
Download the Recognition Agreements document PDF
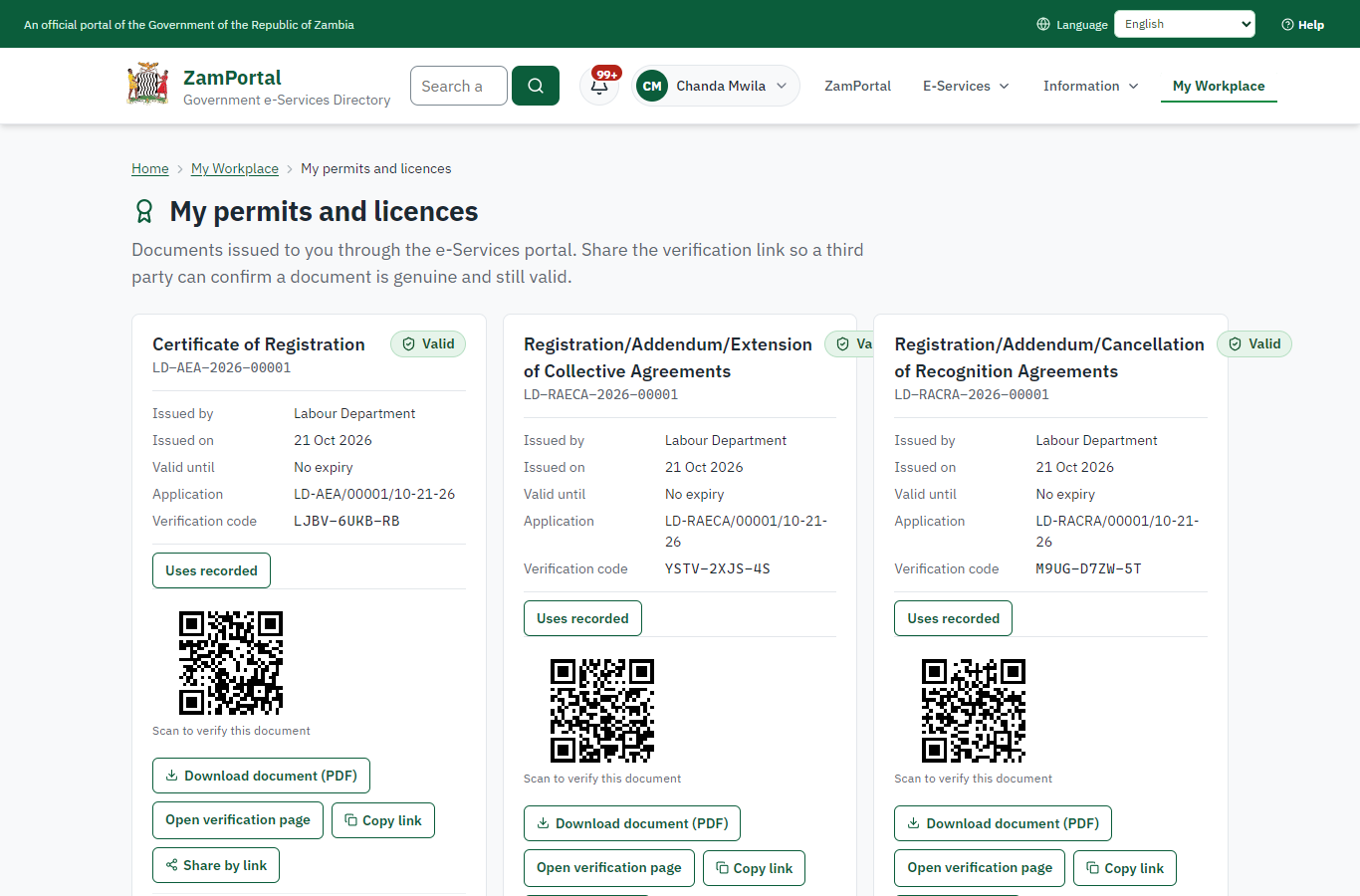[1003, 823]
